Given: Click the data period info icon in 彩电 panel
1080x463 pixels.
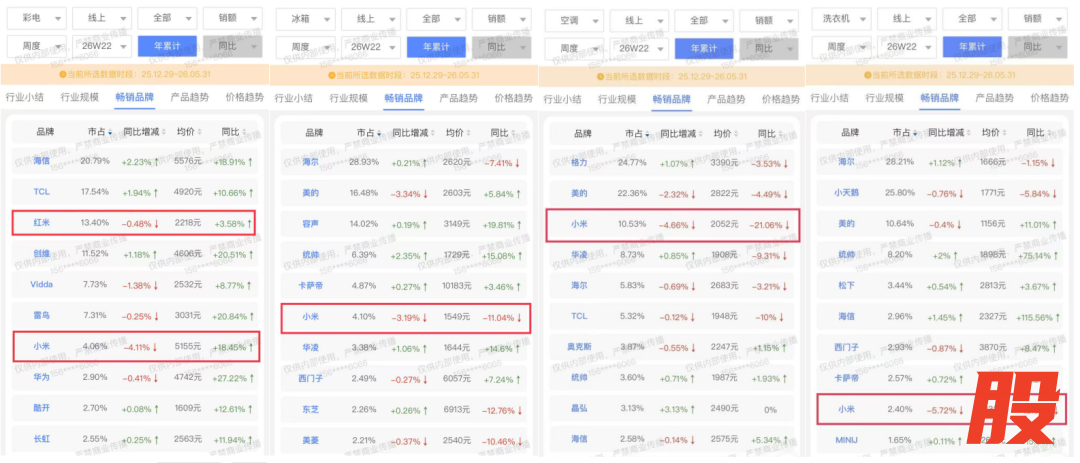Looking at the screenshot, I should pyautogui.click(x=62, y=74).
